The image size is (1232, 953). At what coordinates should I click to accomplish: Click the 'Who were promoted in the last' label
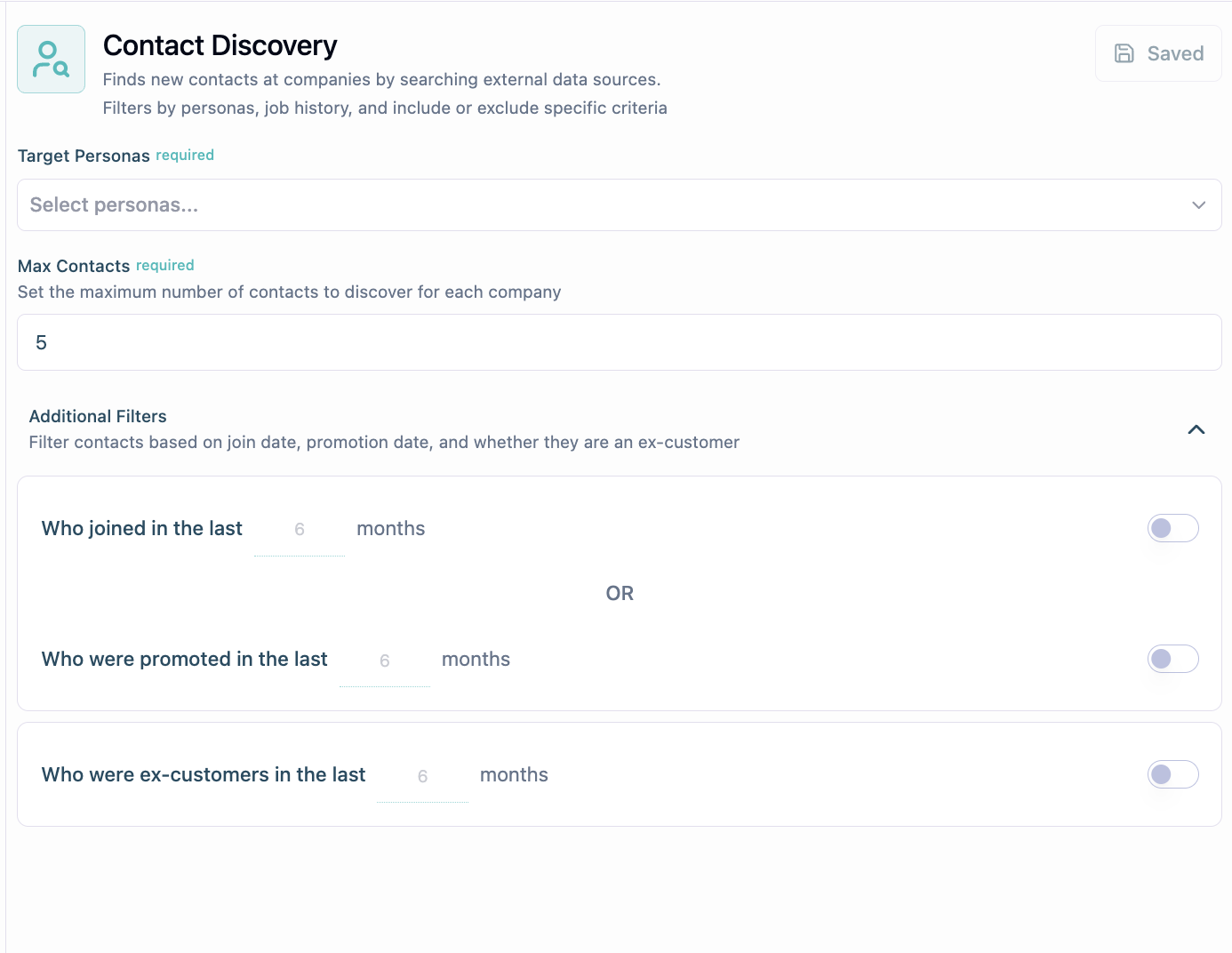[x=185, y=659]
